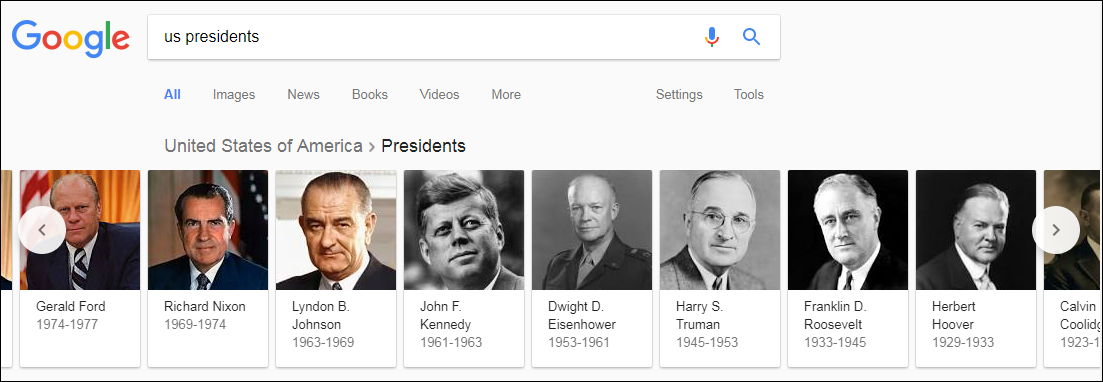Click the Google logo
Screen dimensions: 1103x382
point(70,38)
